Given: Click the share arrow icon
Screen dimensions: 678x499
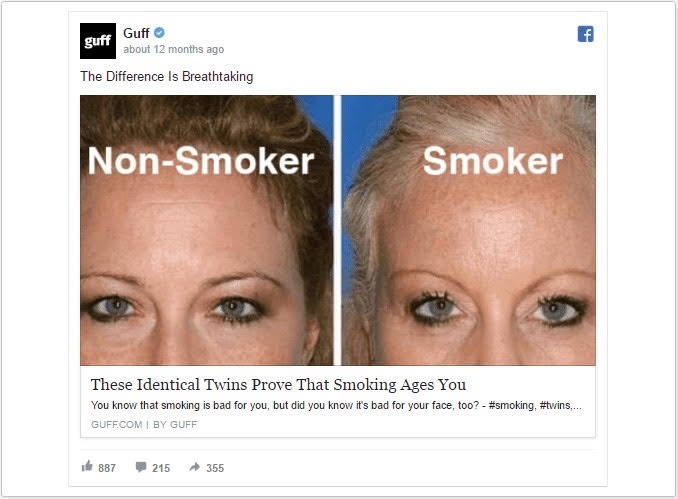Looking at the screenshot, I should (x=195, y=467).
